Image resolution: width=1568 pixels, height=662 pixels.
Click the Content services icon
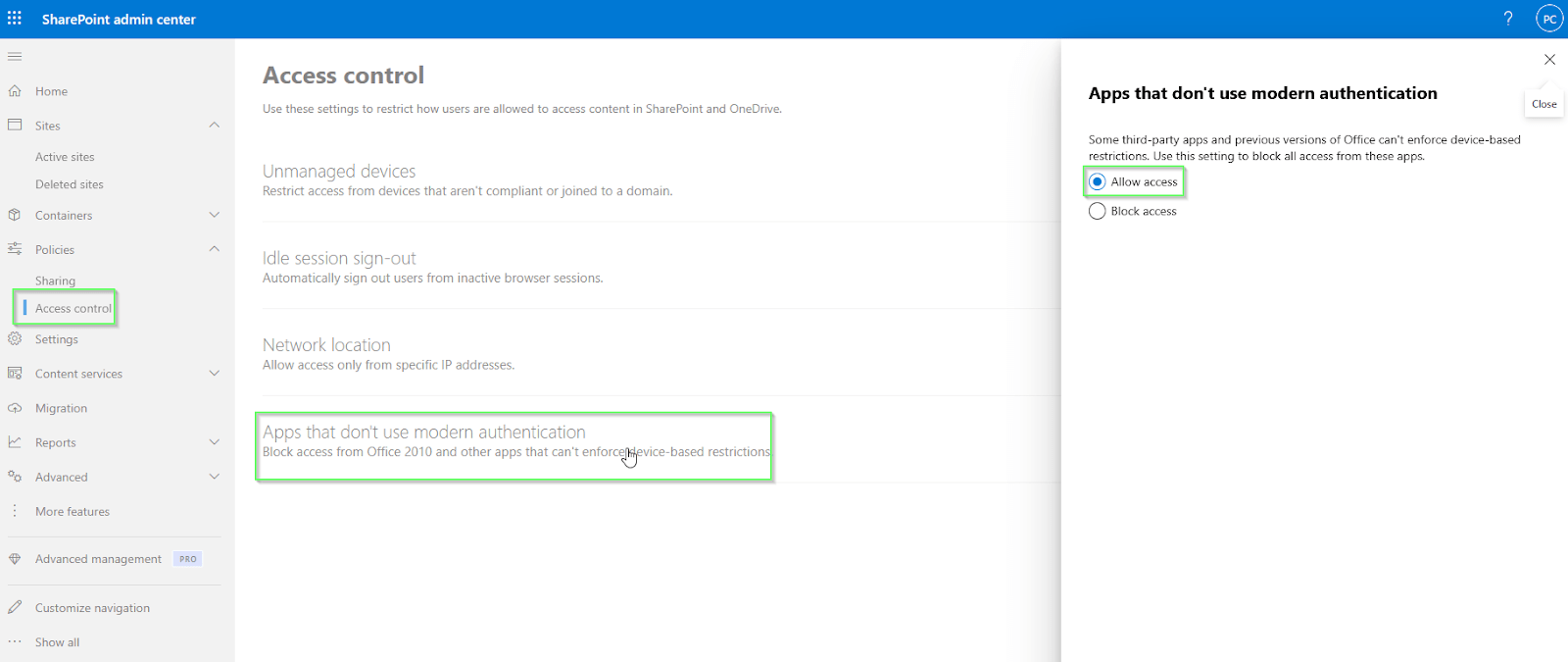click(x=15, y=374)
